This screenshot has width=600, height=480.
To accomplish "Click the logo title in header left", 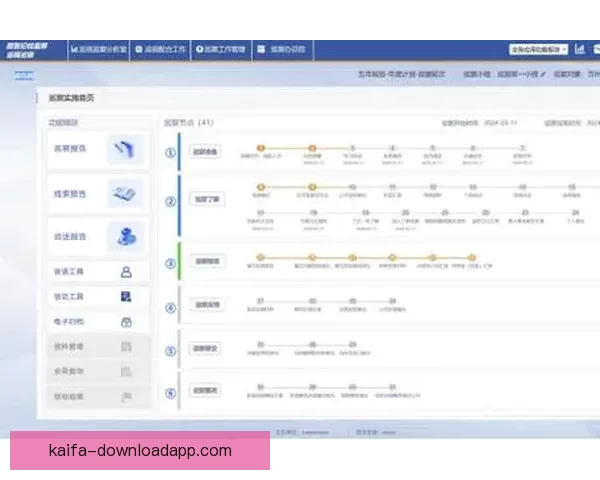I will point(26,50).
